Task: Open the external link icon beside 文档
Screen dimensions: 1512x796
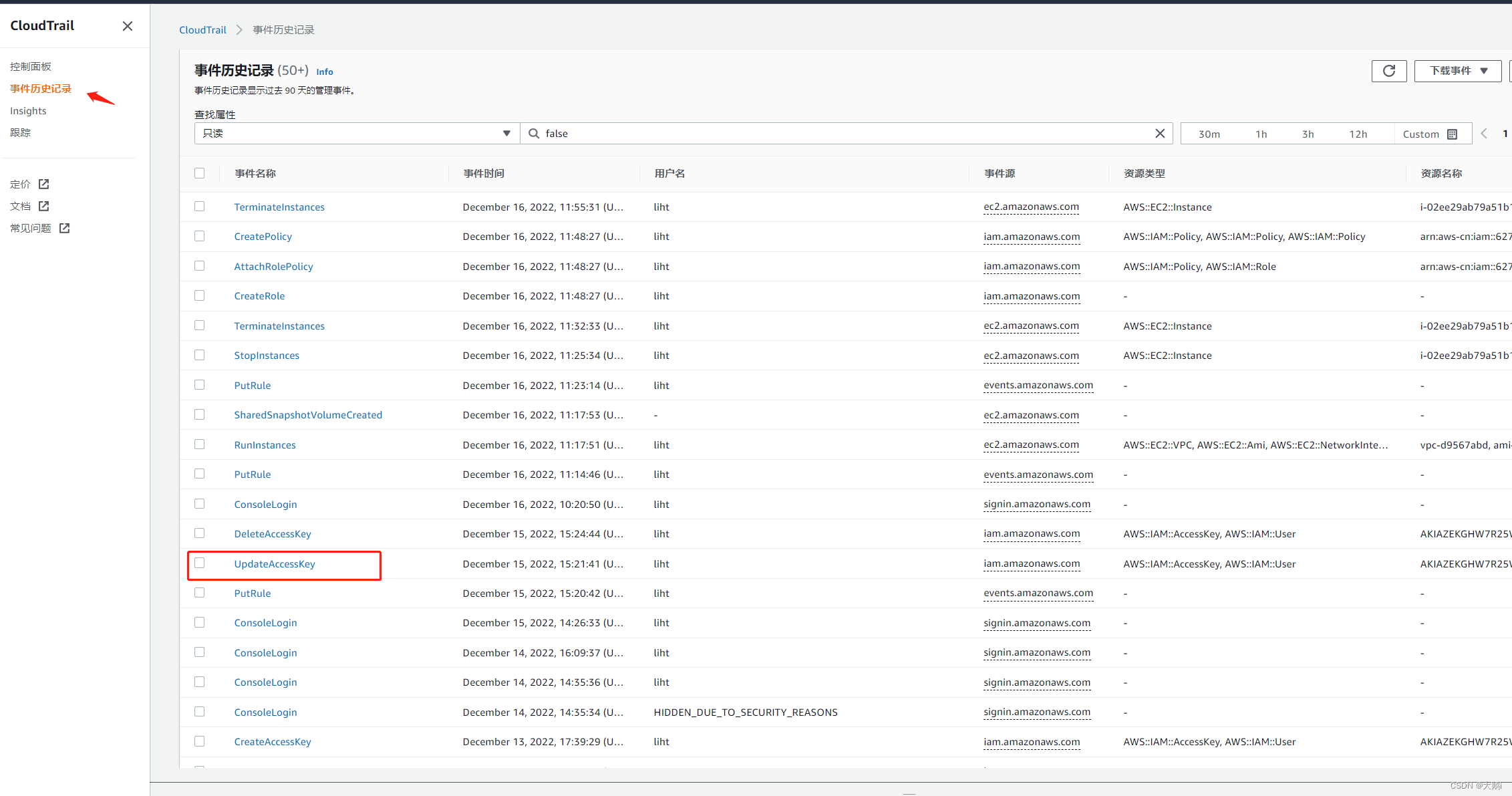Action: (44, 206)
